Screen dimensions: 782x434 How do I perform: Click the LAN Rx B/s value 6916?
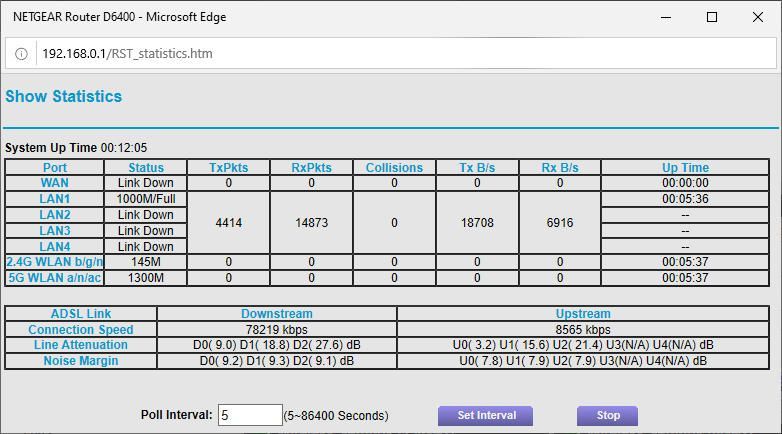tap(560, 222)
